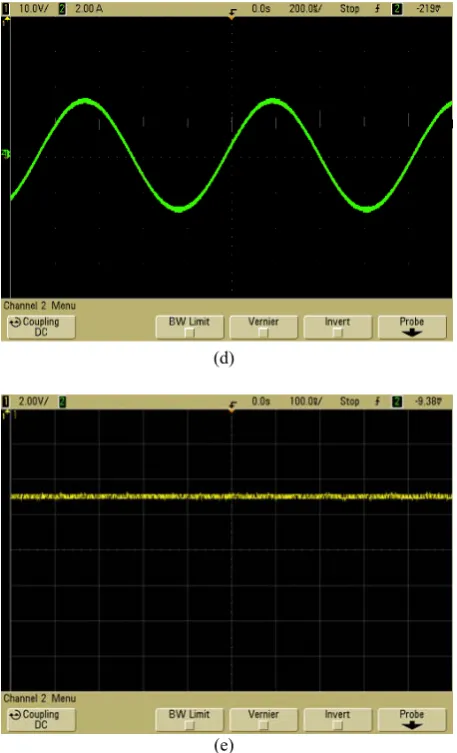The image size is (457, 753).
Task: Click trigger edge icon in scope (d) header
Action: click(x=377, y=9)
